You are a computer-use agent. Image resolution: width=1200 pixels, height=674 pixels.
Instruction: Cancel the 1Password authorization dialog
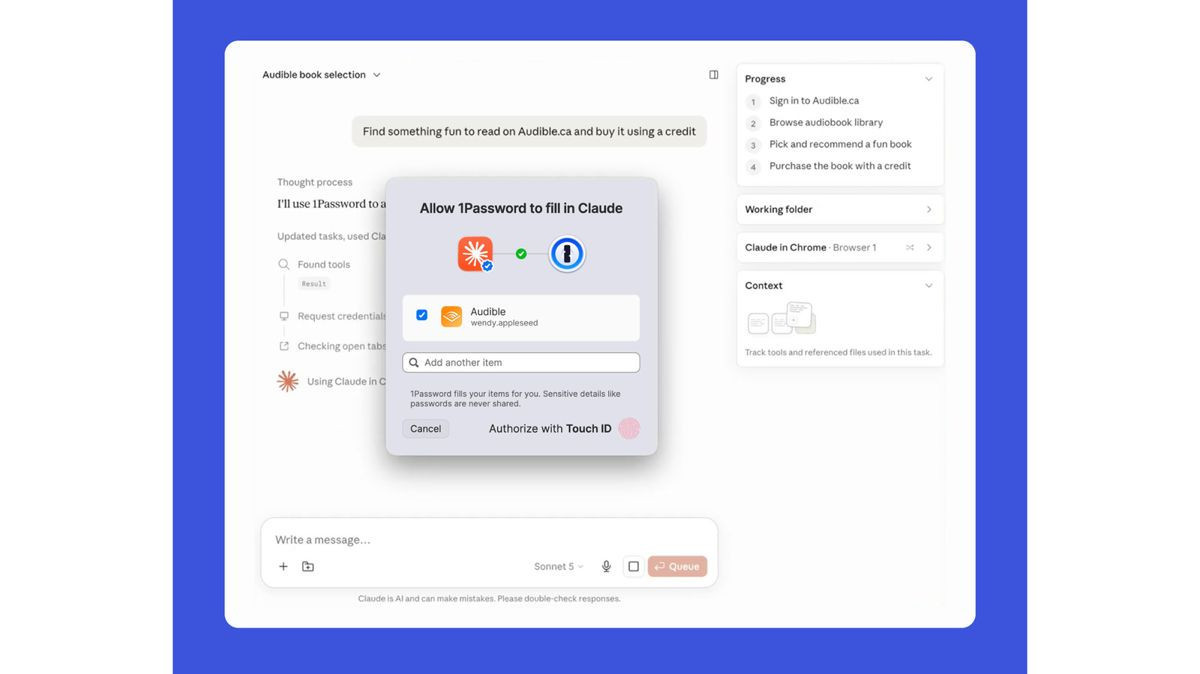[425, 428]
